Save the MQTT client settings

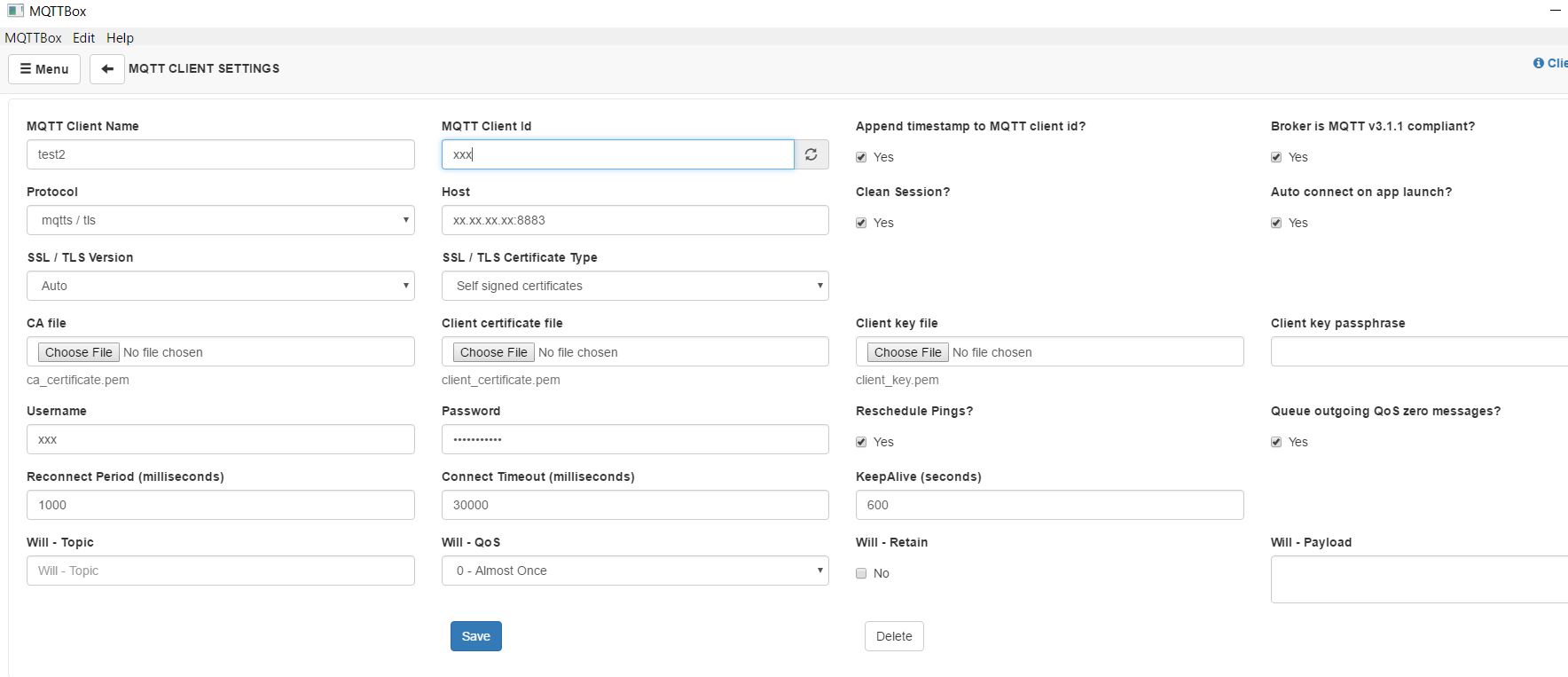(x=476, y=636)
